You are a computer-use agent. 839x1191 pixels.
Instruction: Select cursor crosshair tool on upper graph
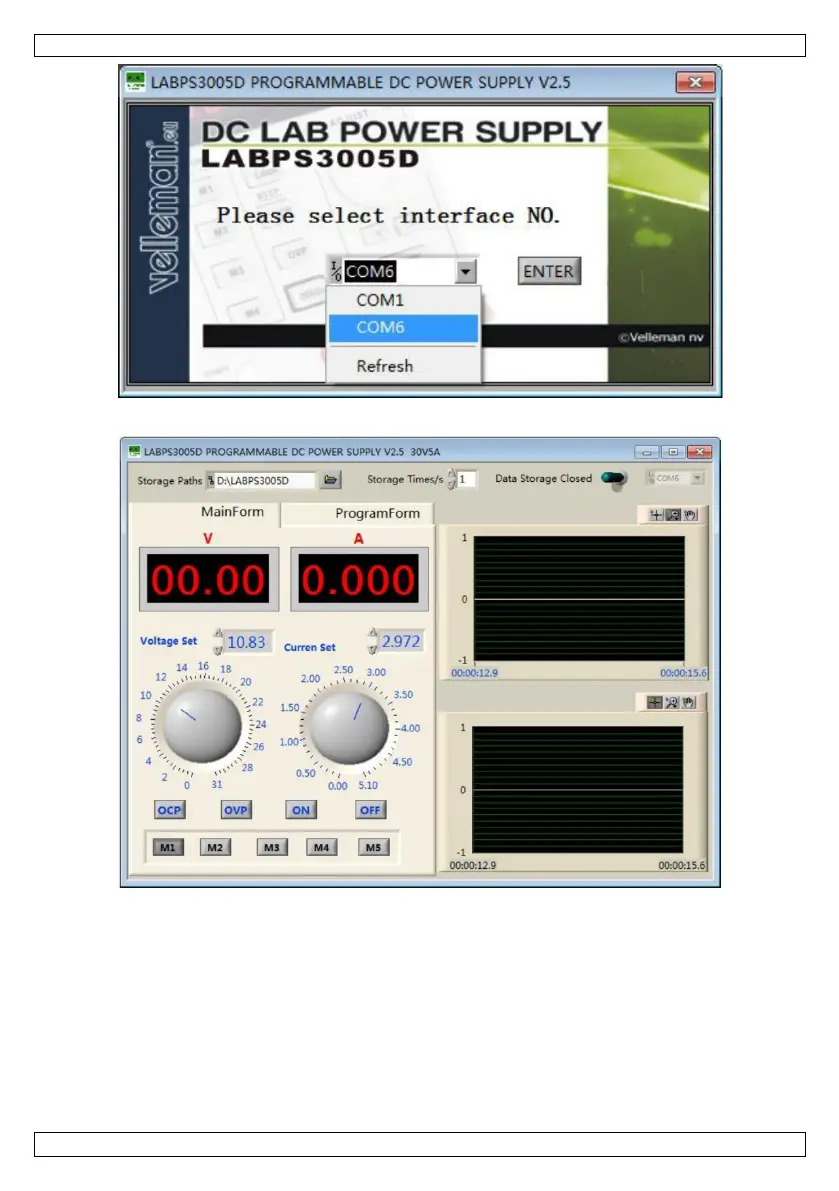[x=656, y=515]
